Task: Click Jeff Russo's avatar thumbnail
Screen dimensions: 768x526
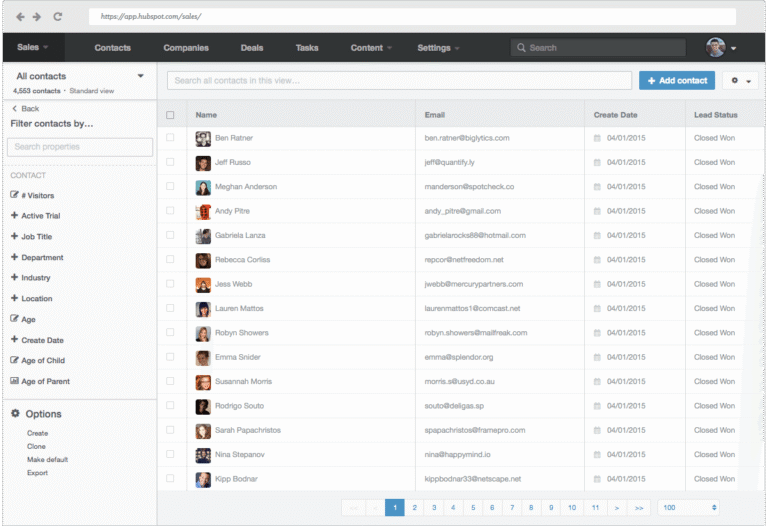Action: click(203, 163)
